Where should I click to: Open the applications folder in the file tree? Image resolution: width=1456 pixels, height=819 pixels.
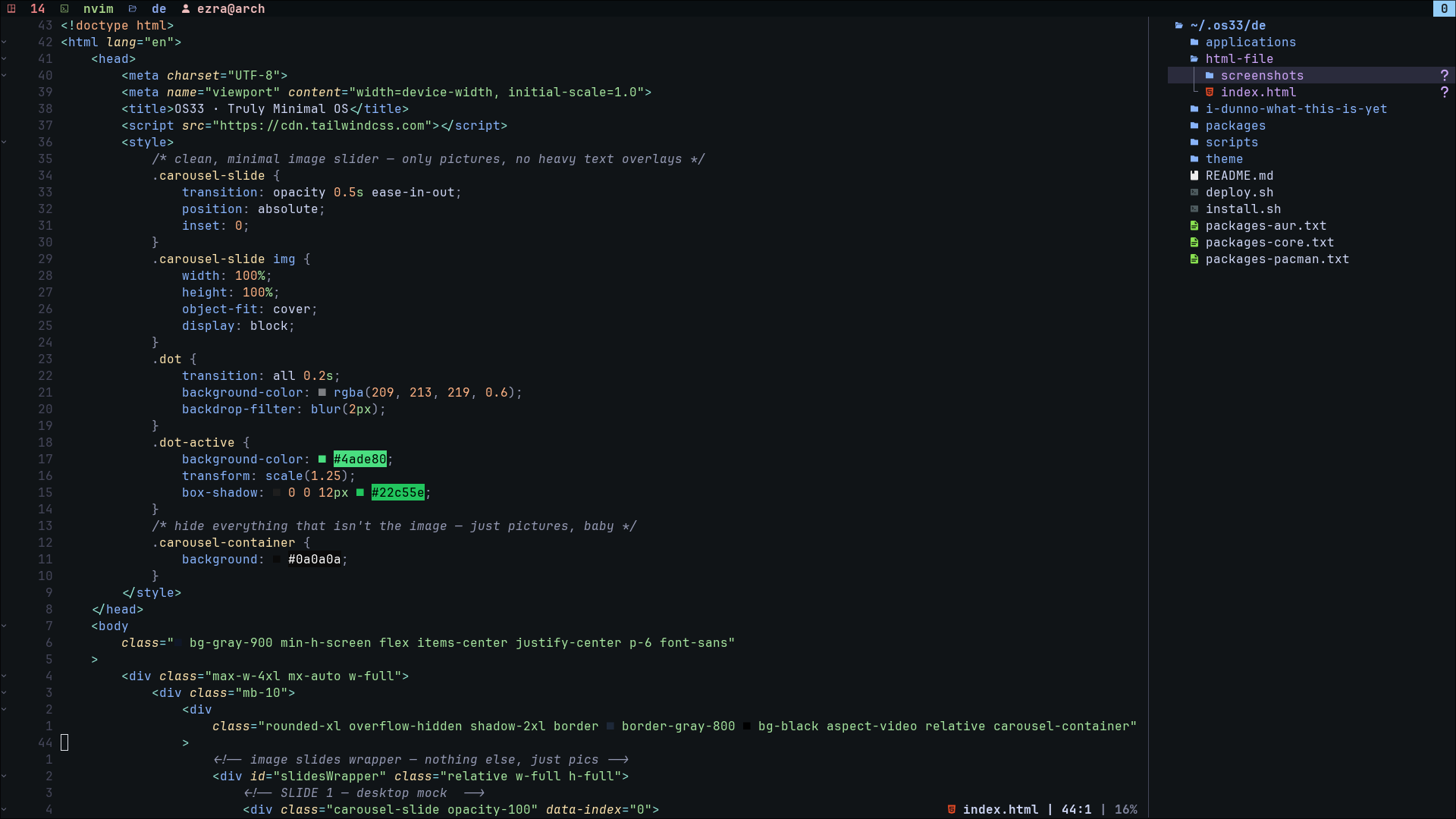click(1251, 42)
